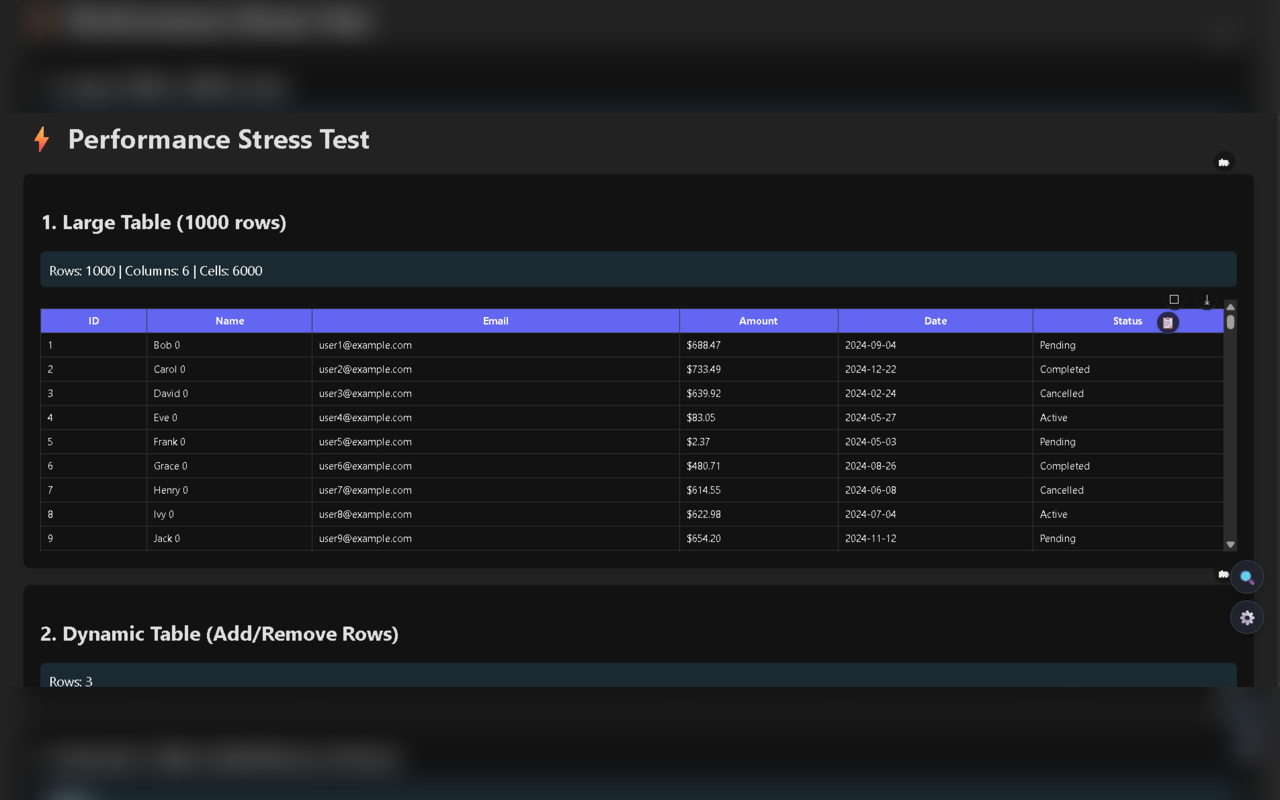Click the user8@example.com email cell
This screenshot has height=800, width=1280.
coord(496,514)
